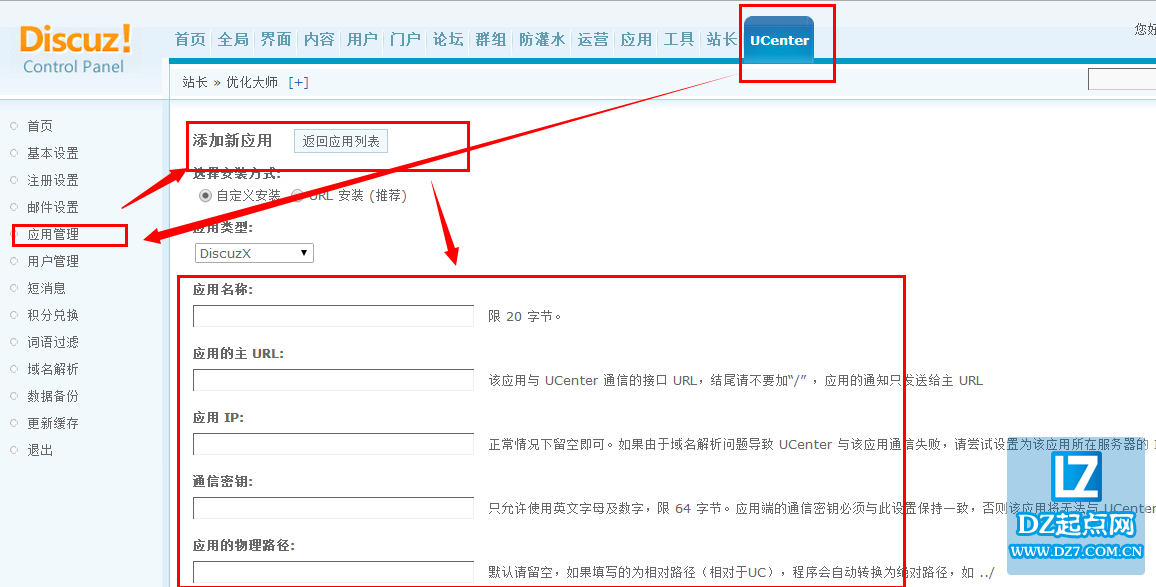1156x587 pixels.
Task: Focus the 应用 IP input field
Action: click(x=333, y=444)
